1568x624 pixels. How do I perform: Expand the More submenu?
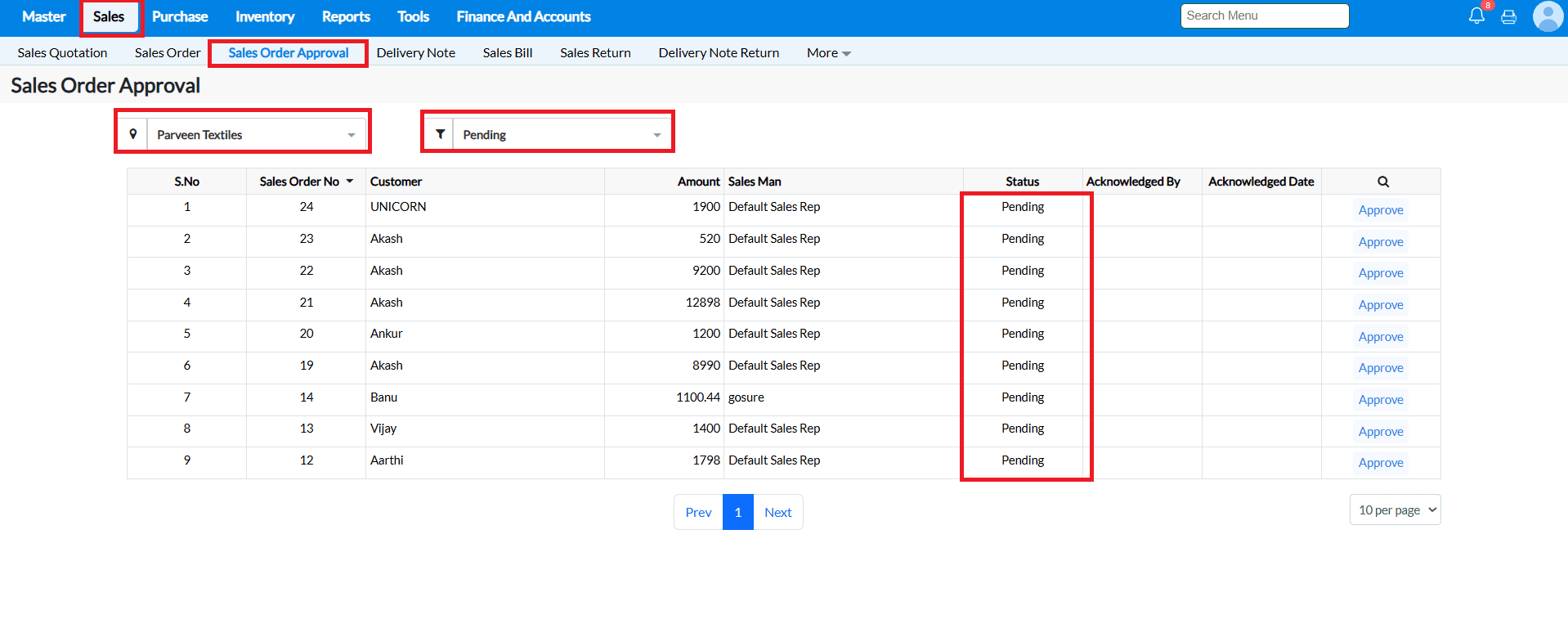(x=828, y=53)
